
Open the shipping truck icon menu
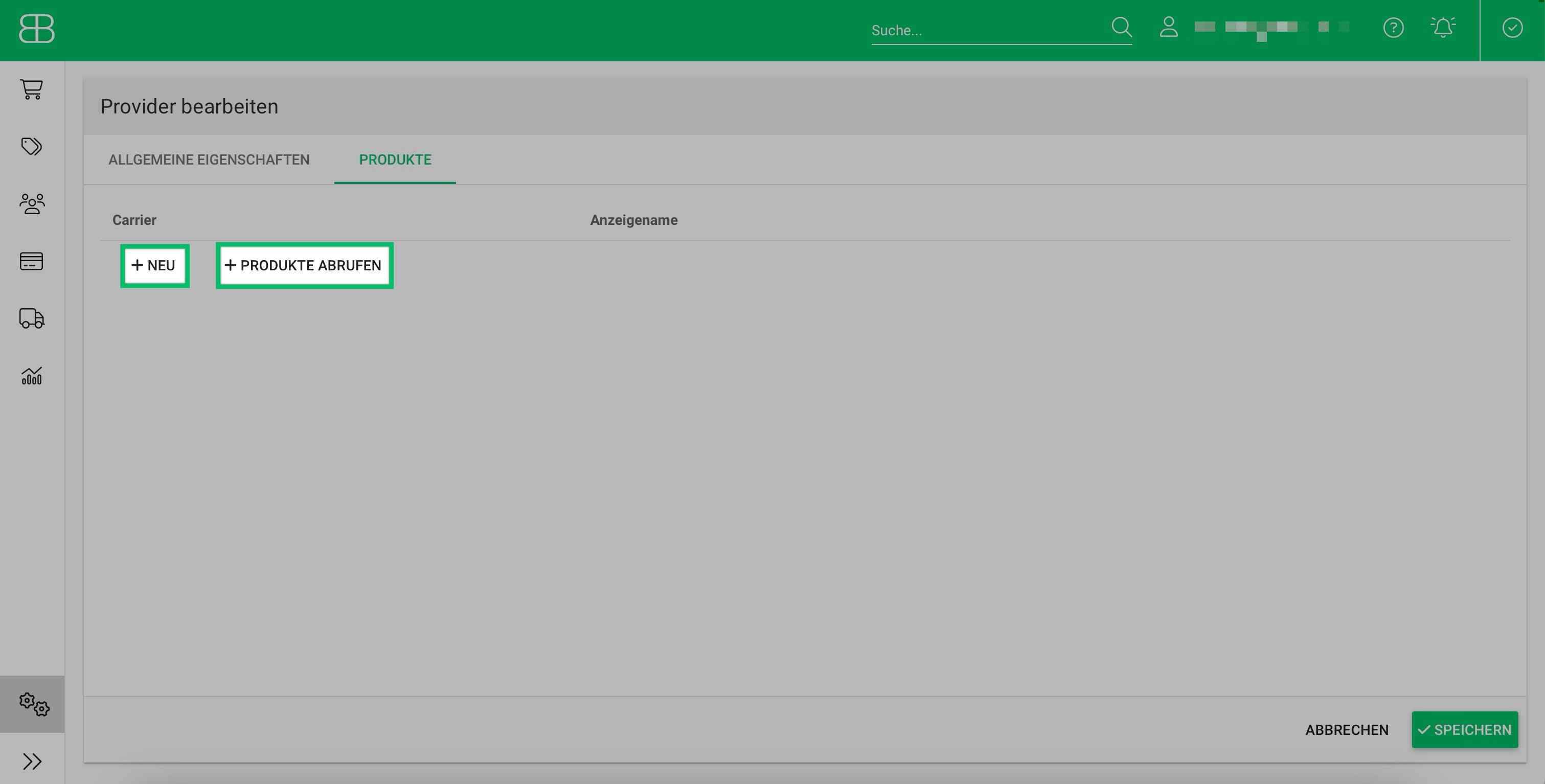click(x=31, y=318)
